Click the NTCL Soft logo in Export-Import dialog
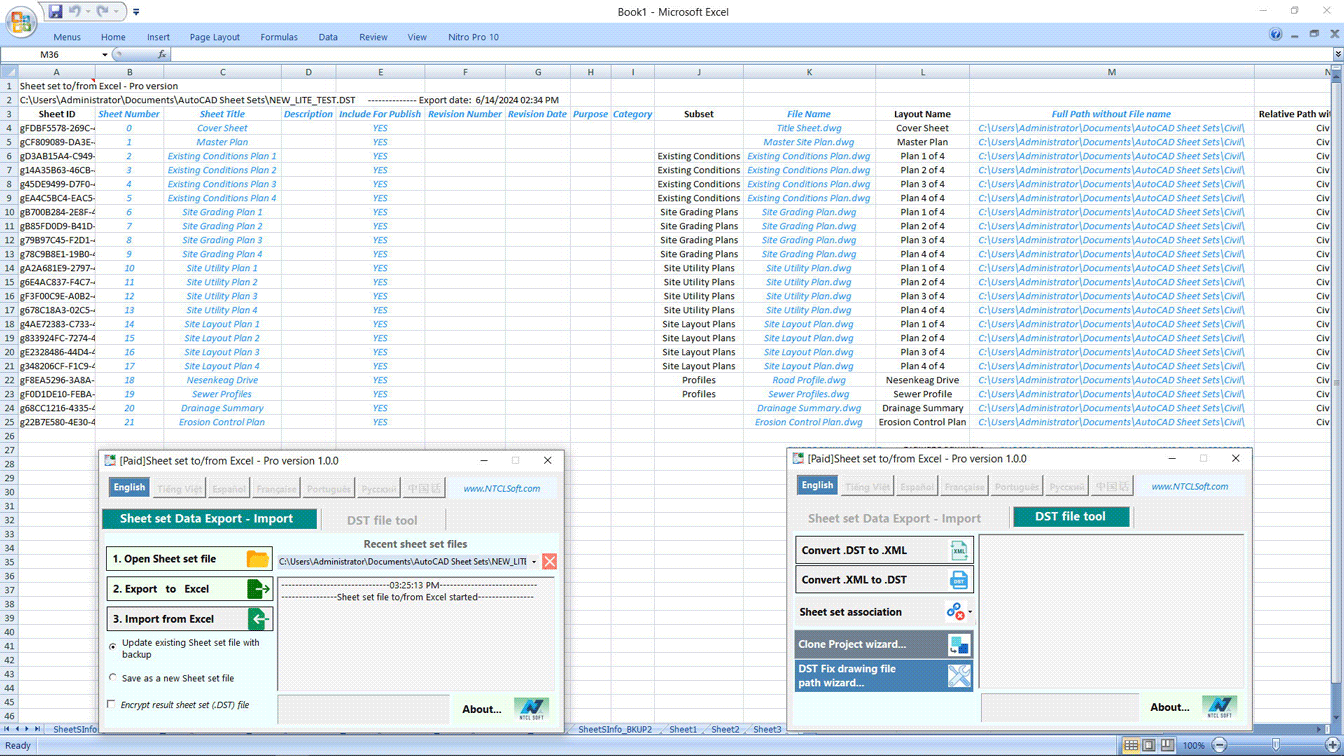 click(531, 709)
